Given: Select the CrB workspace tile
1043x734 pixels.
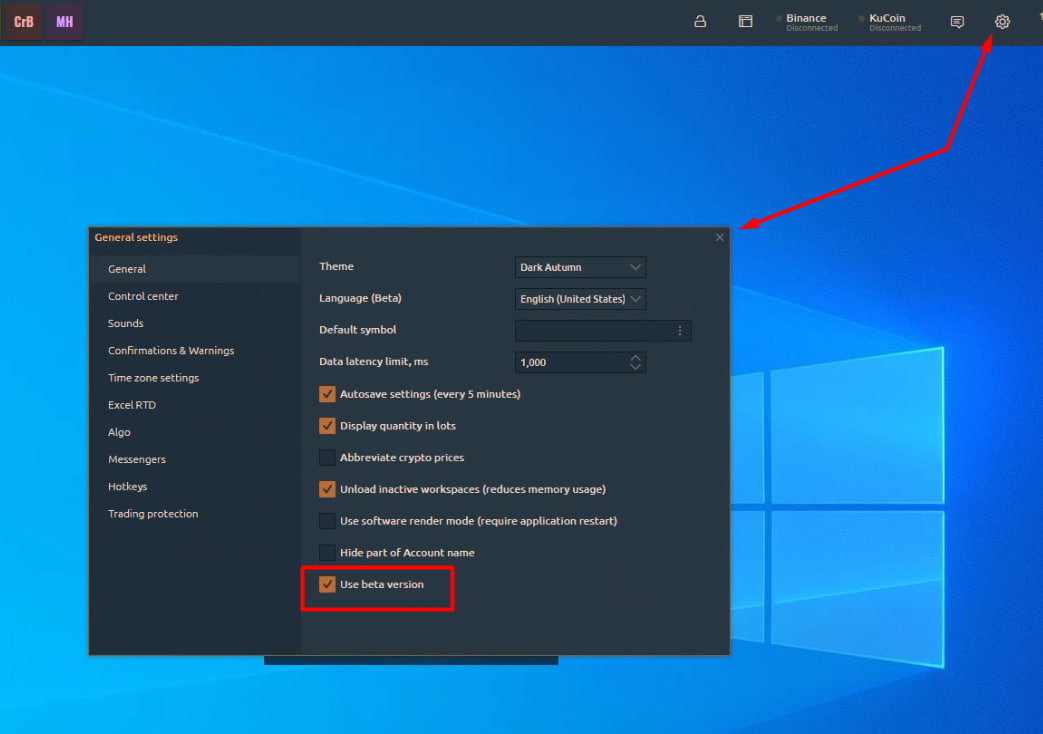Looking at the screenshot, I should click(24, 21).
